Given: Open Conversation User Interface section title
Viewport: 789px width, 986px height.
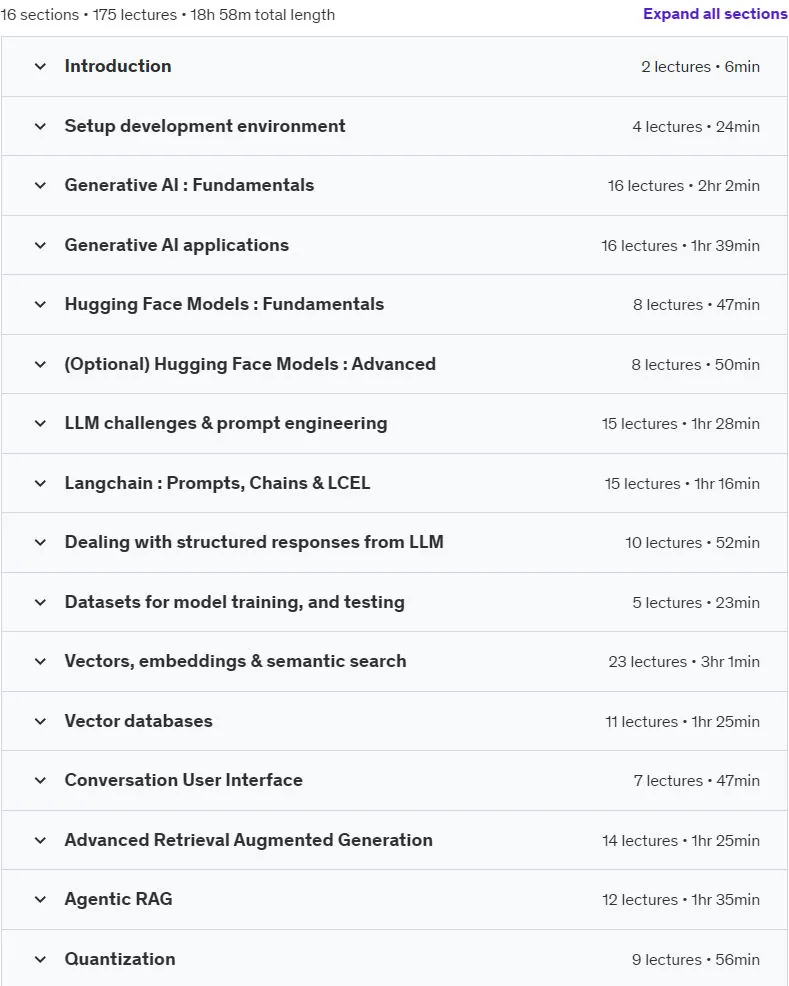Looking at the screenshot, I should [184, 780].
